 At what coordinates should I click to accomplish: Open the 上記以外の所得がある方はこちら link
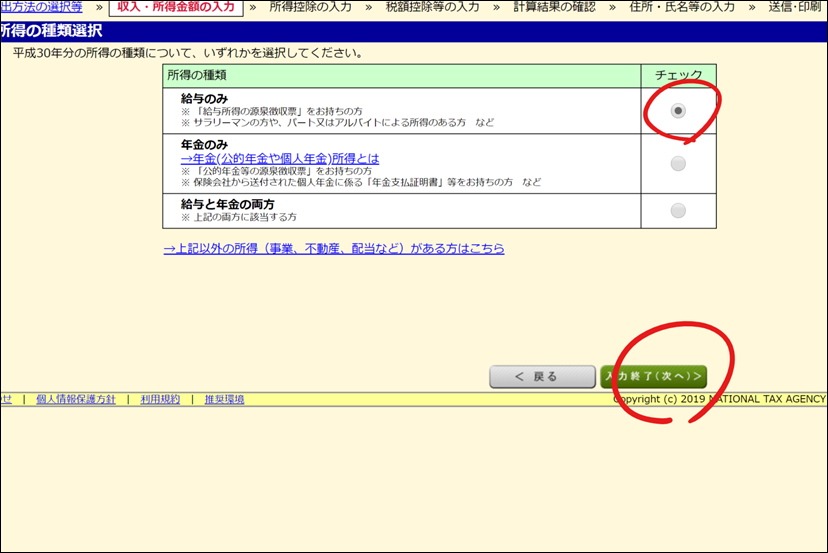point(334,248)
